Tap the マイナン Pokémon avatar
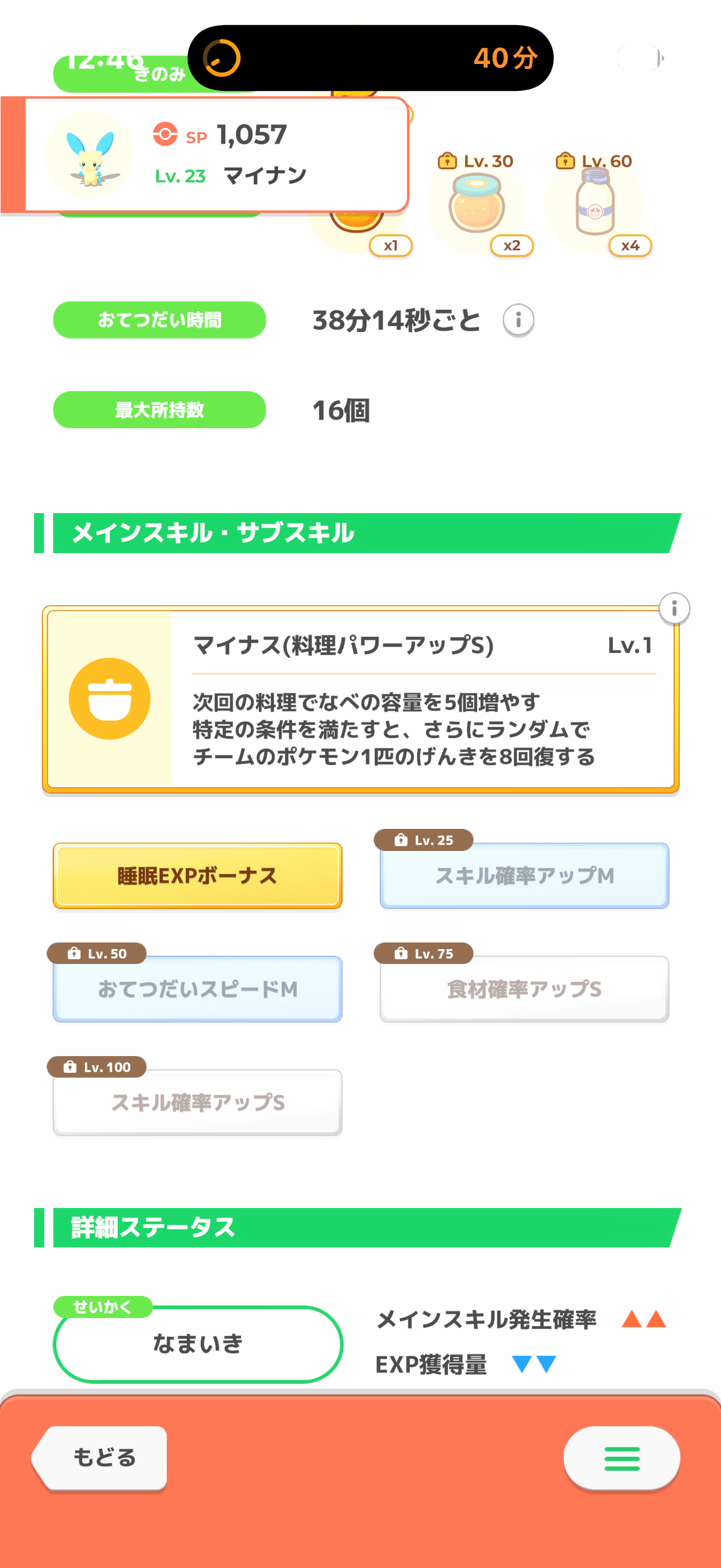The width and height of the screenshot is (721, 1568). pyautogui.click(x=90, y=155)
